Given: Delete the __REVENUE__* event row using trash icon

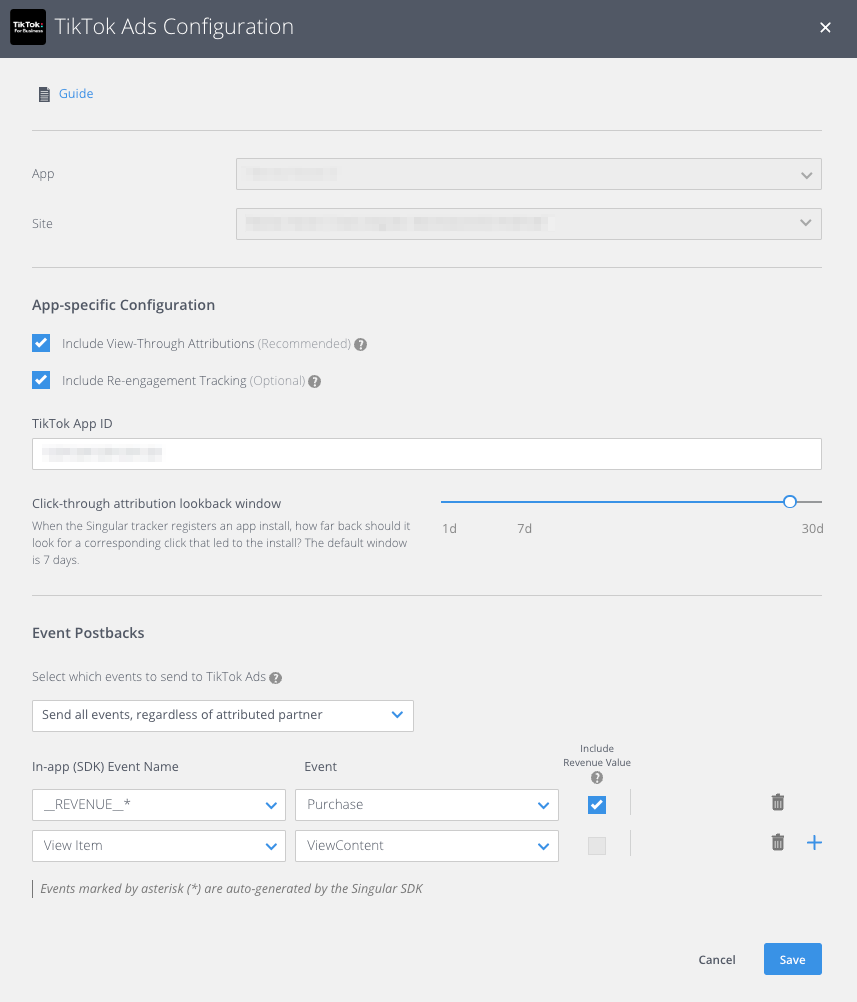Looking at the screenshot, I should coord(777,802).
